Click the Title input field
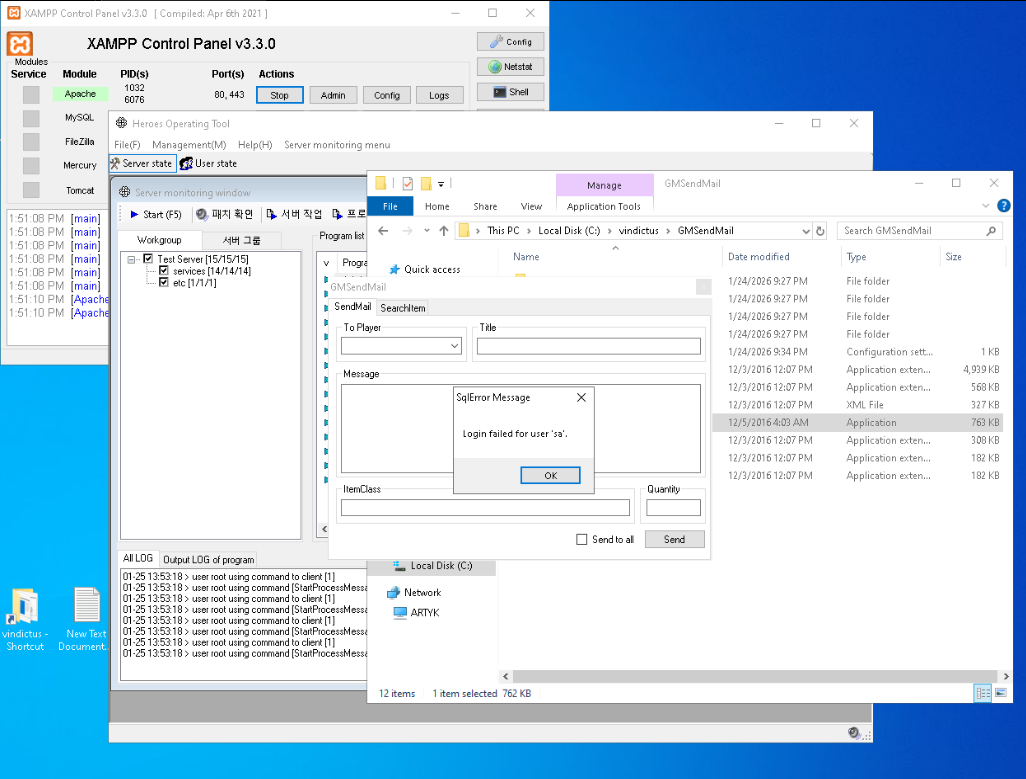Viewport: 1026px width, 779px height. point(588,347)
